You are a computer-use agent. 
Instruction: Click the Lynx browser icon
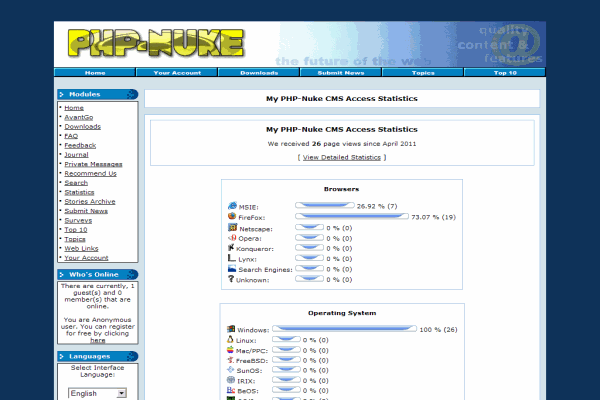[x=232, y=258]
